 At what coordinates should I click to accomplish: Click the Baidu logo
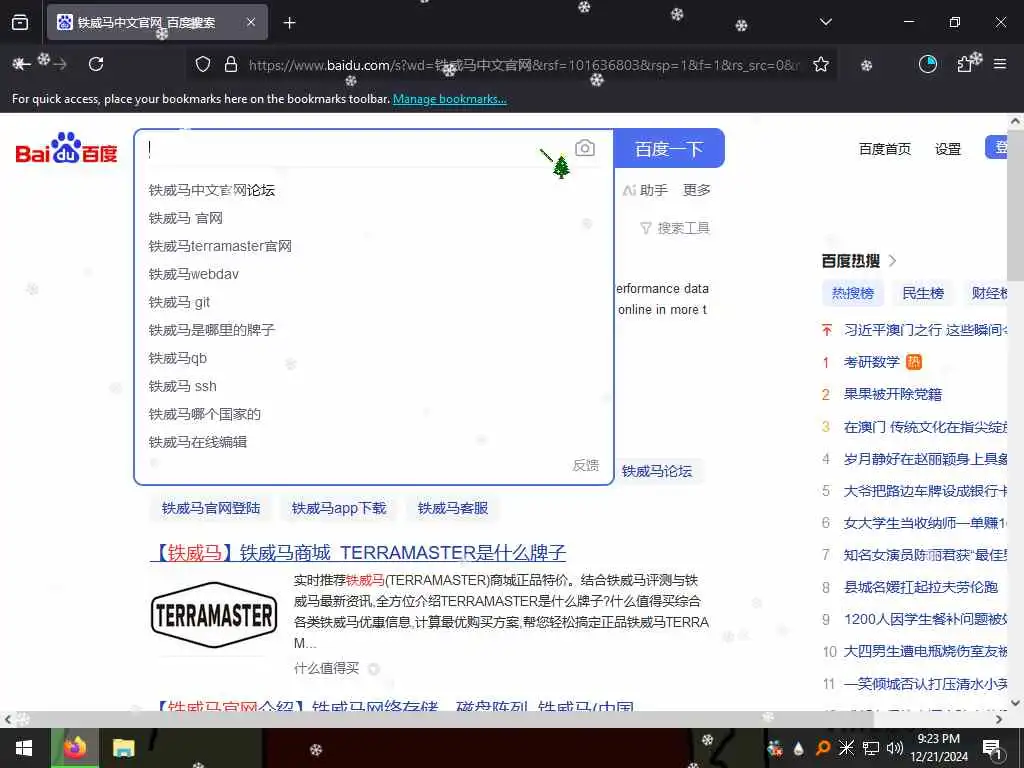pyautogui.click(x=66, y=148)
